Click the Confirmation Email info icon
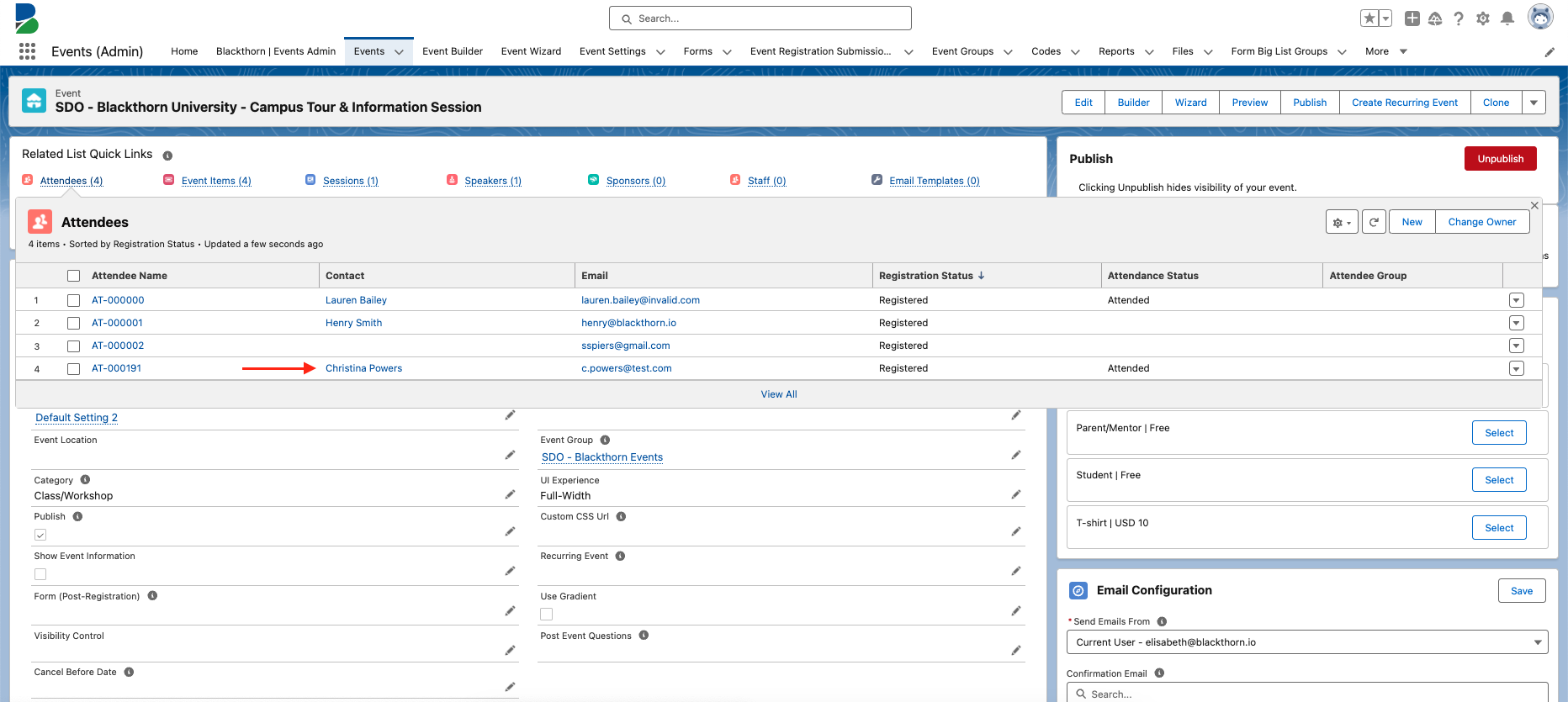1568x702 pixels. tap(1159, 673)
